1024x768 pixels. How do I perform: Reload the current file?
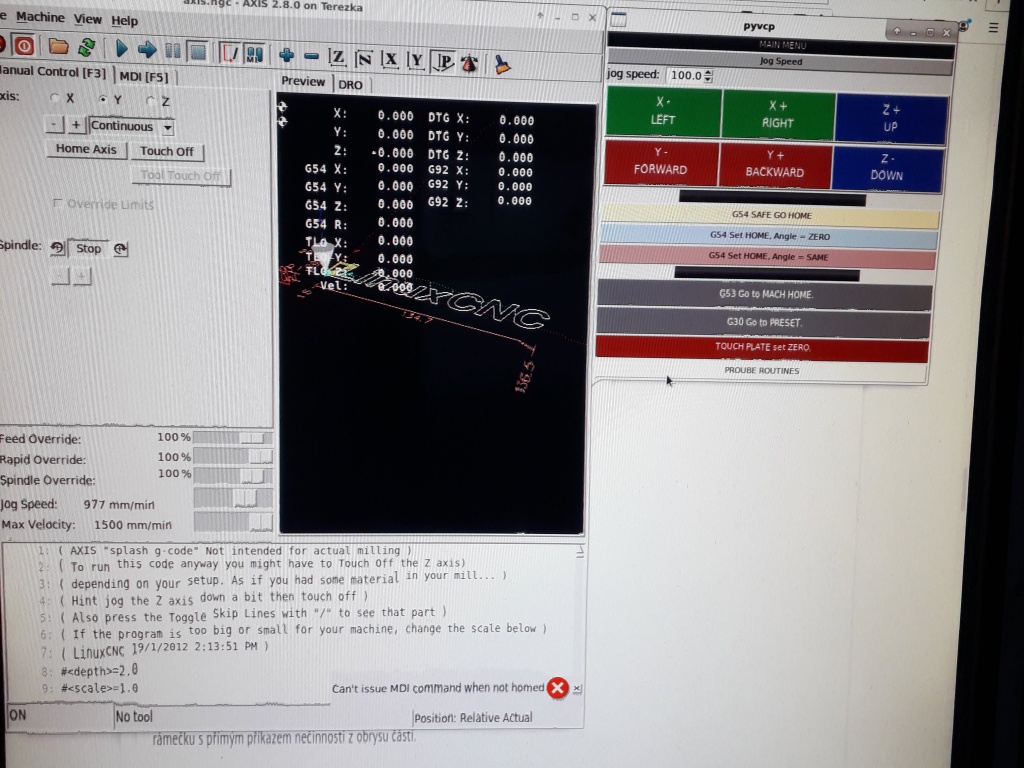[x=87, y=47]
